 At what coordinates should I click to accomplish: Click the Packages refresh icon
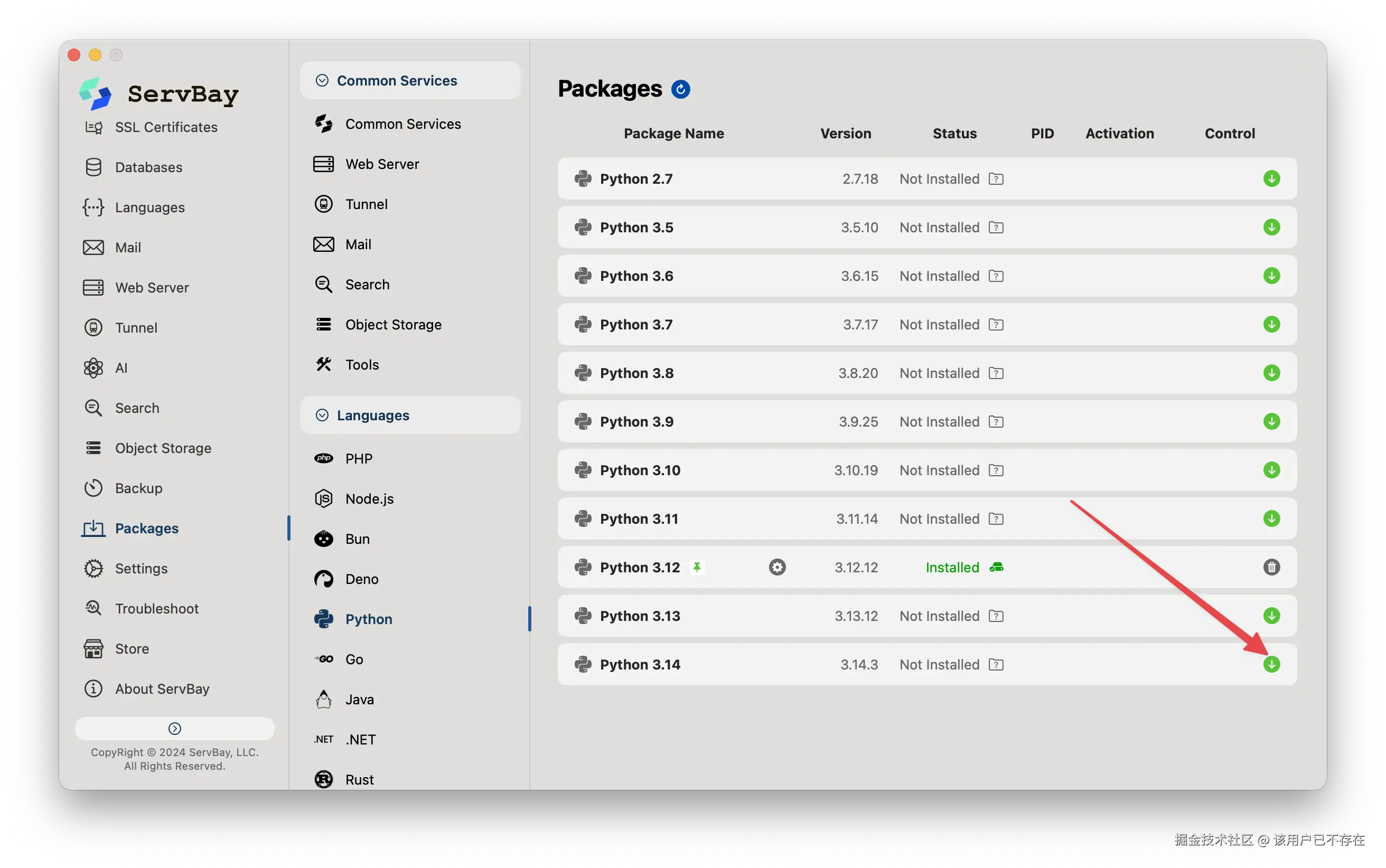(680, 89)
